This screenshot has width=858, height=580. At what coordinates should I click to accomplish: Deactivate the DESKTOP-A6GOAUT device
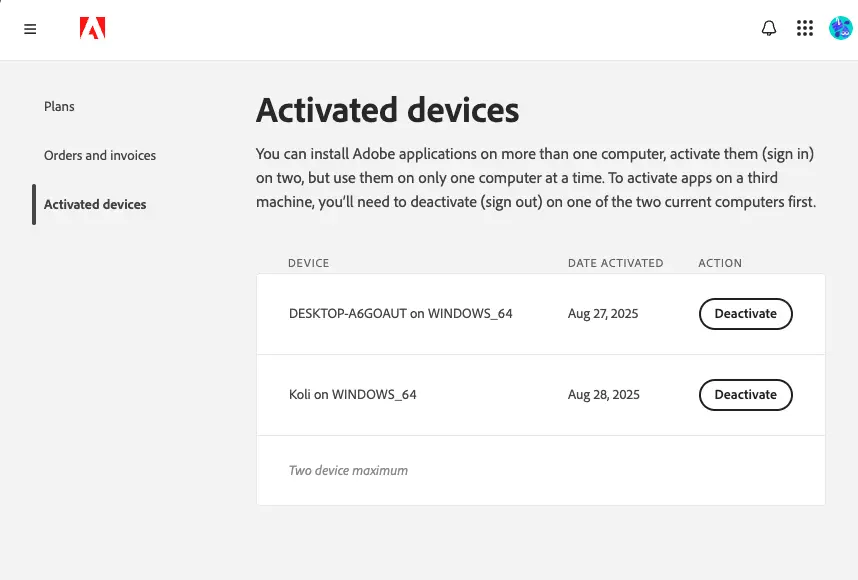745,314
